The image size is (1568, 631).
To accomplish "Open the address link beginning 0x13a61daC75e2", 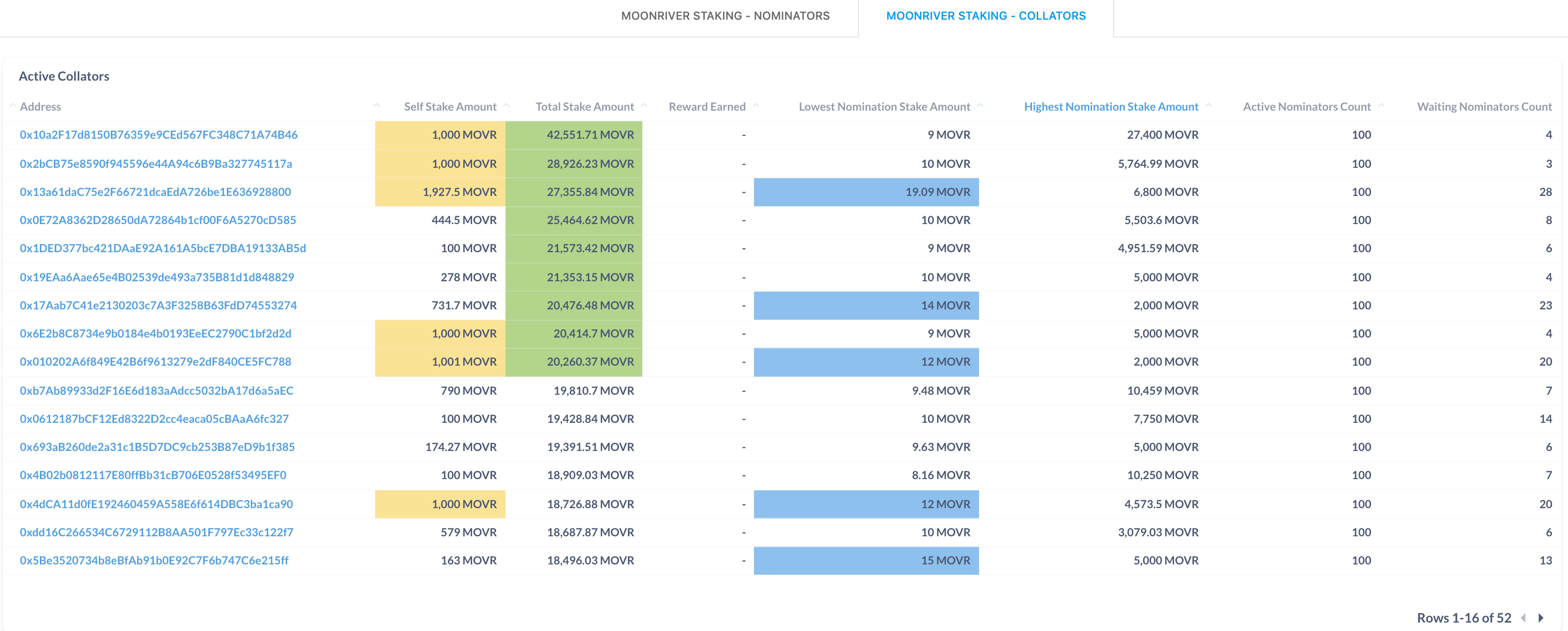I will [155, 192].
